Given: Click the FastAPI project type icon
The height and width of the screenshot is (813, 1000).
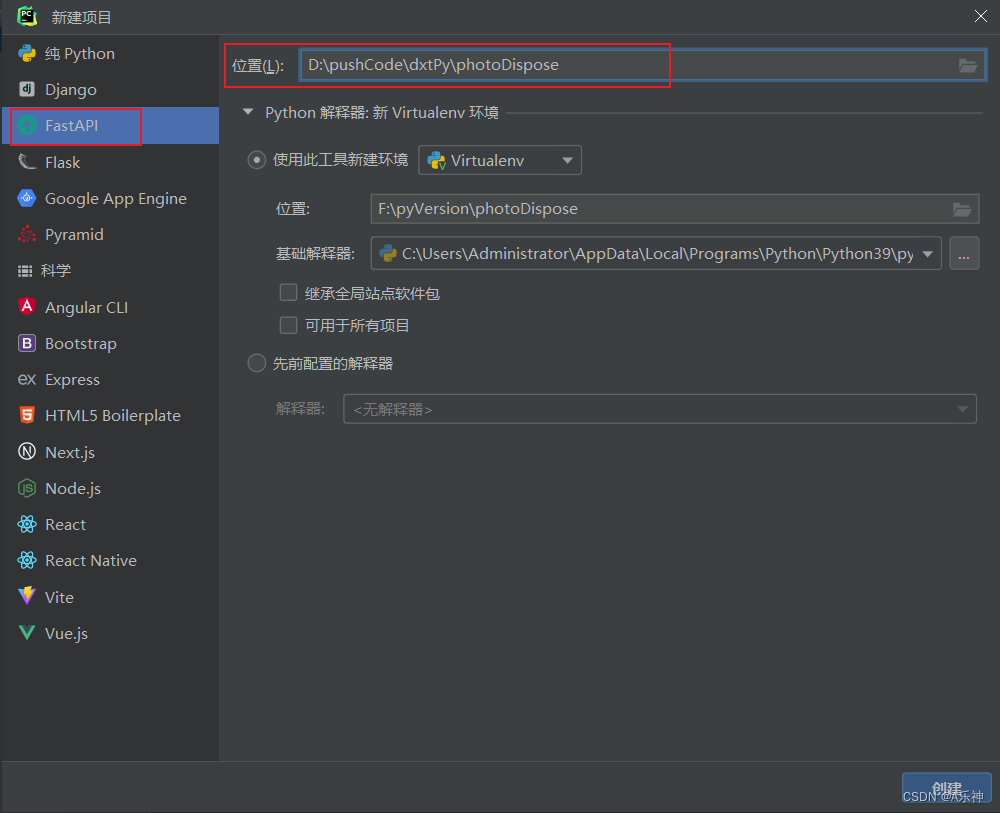Looking at the screenshot, I should coord(27,126).
